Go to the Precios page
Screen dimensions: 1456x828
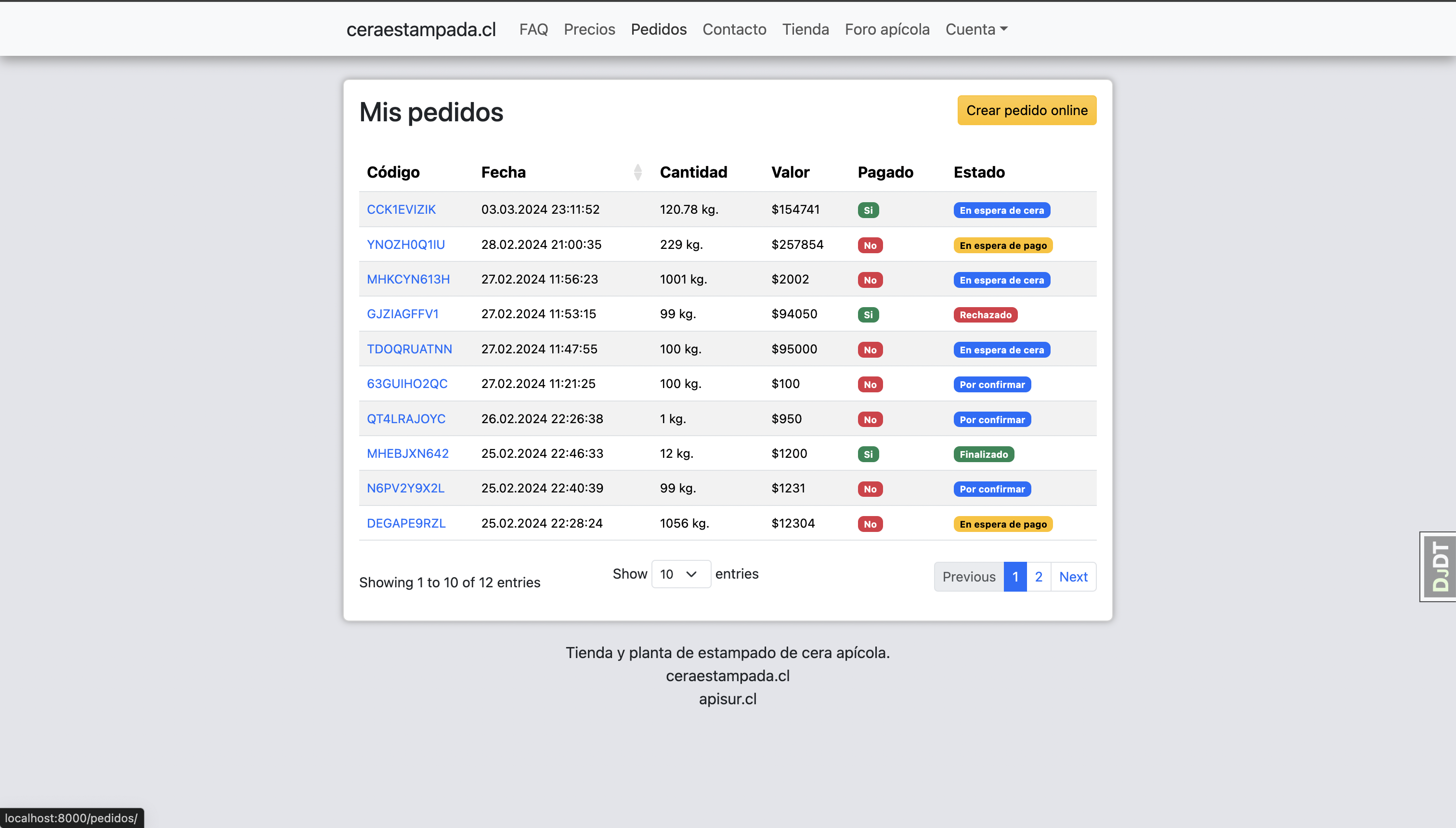click(x=589, y=29)
